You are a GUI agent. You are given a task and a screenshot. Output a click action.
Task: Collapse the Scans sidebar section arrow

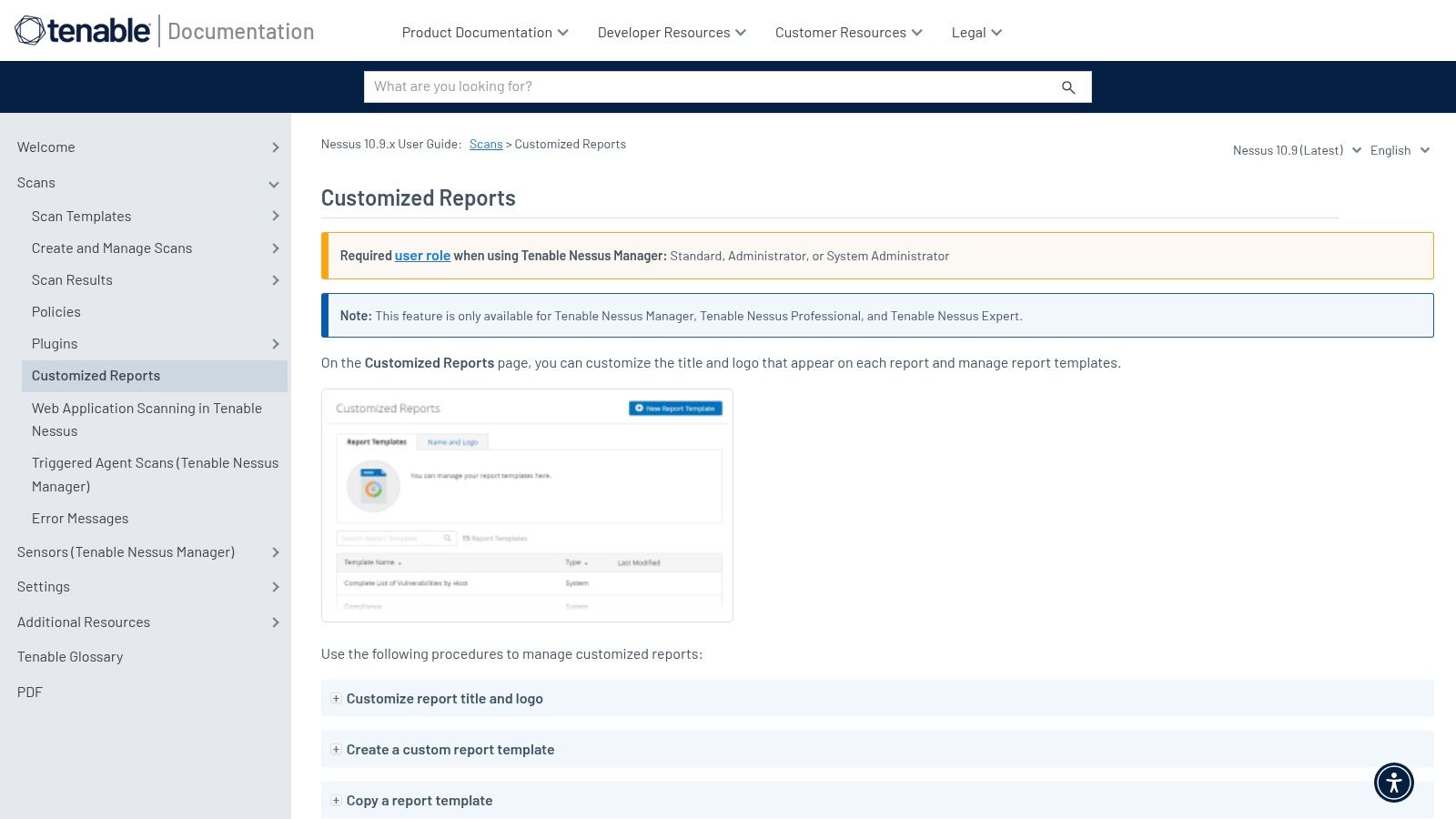click(274, 184)
